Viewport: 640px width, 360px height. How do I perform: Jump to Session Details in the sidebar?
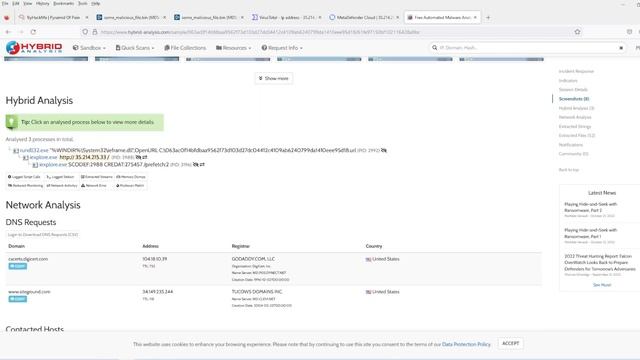click(573, 89)
